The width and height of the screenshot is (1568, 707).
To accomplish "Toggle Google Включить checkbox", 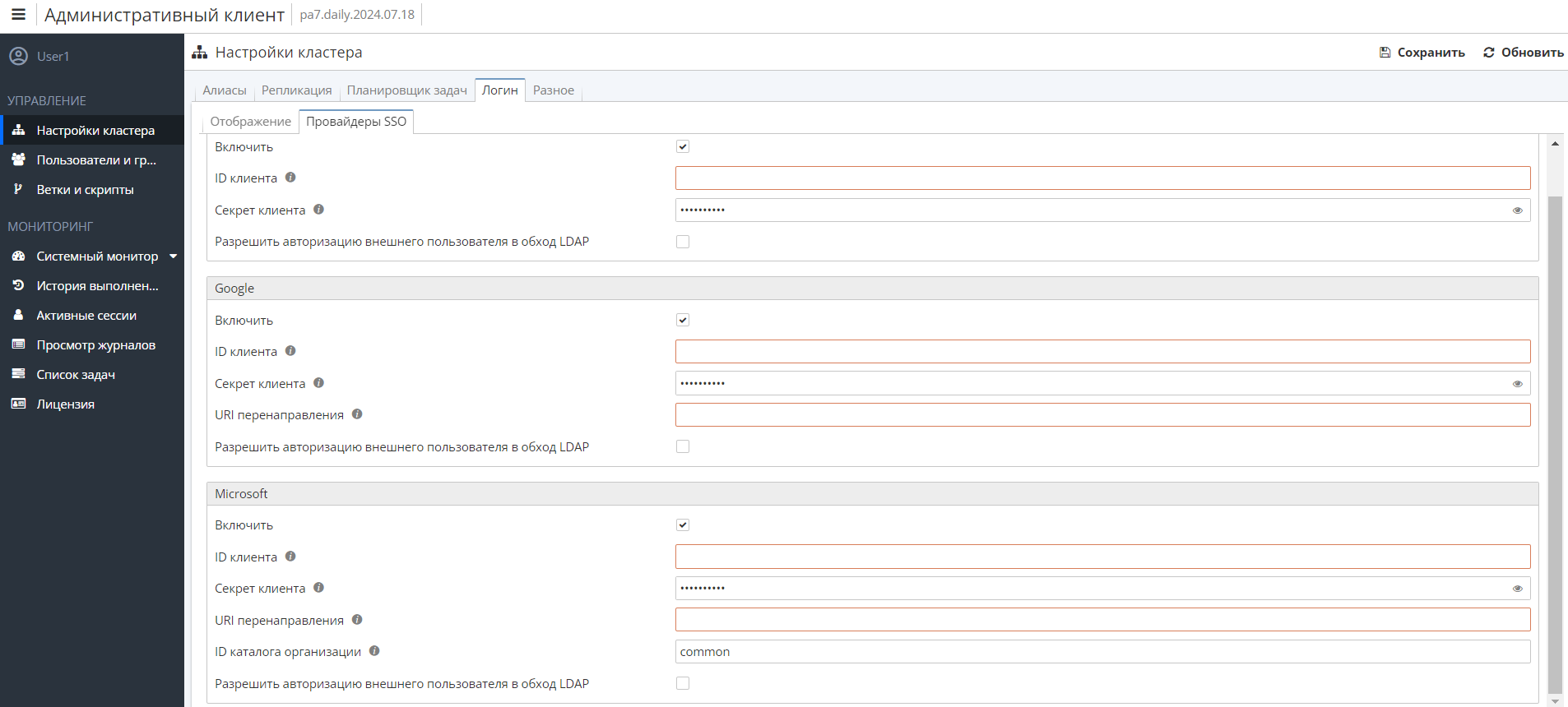I will [x=683, y=320].
